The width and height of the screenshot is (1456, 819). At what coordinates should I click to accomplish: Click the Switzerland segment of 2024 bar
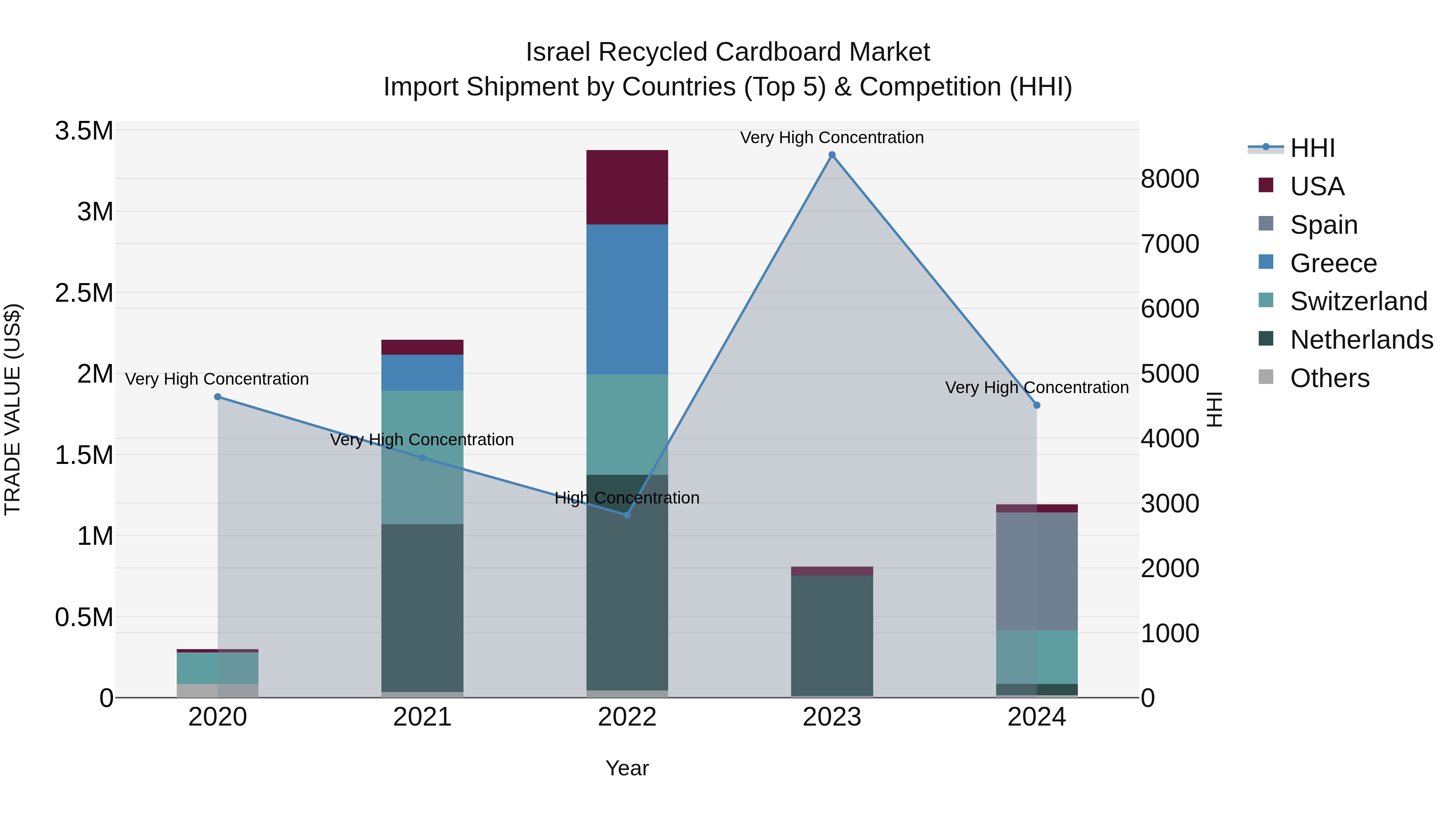pyautogui.click(x=1037, y=657)
